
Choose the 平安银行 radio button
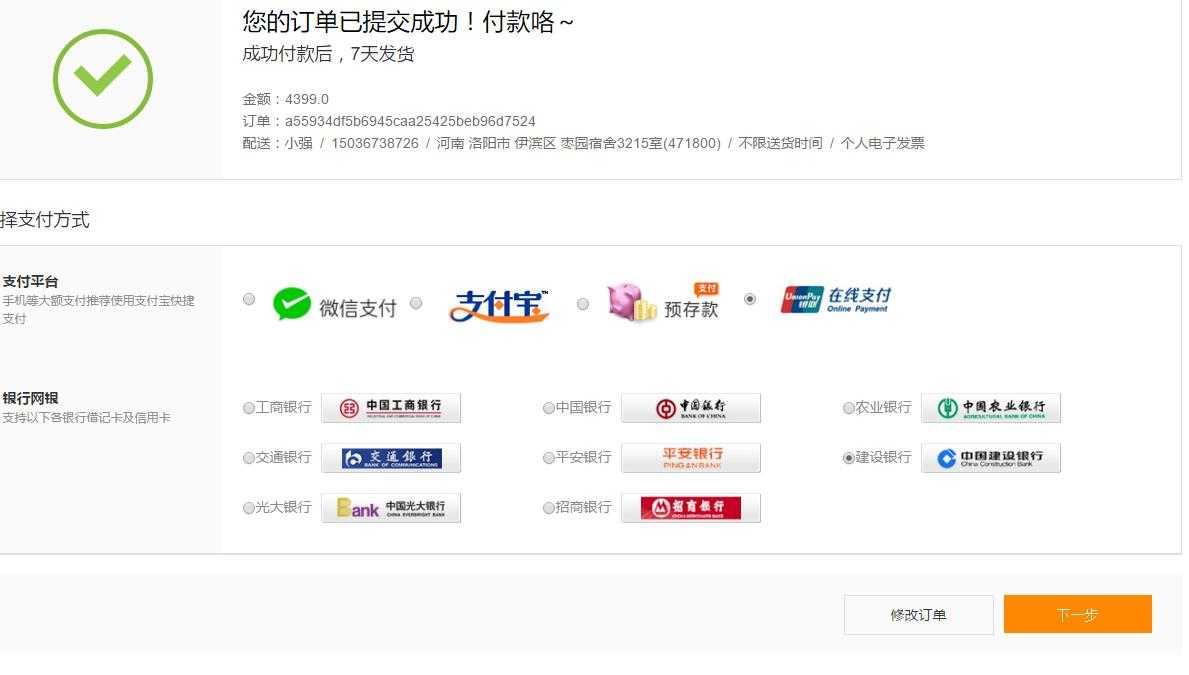549,458
